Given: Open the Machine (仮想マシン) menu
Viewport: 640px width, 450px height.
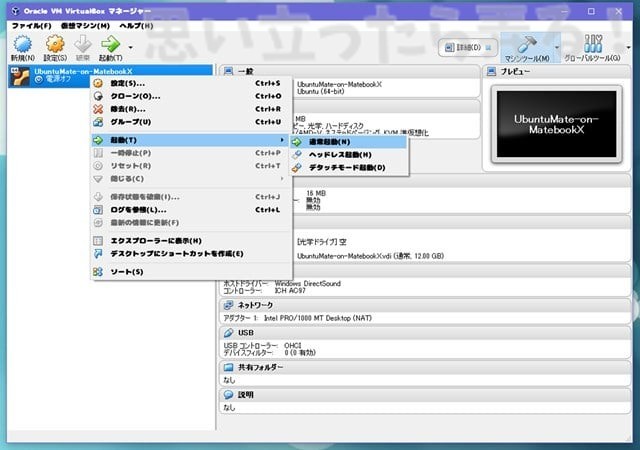Looking at the screenshot, I should 85,26.
